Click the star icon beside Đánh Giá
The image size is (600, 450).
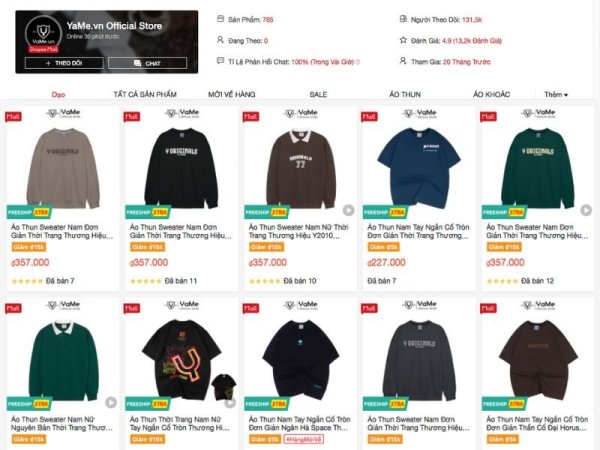pos(403,40)
